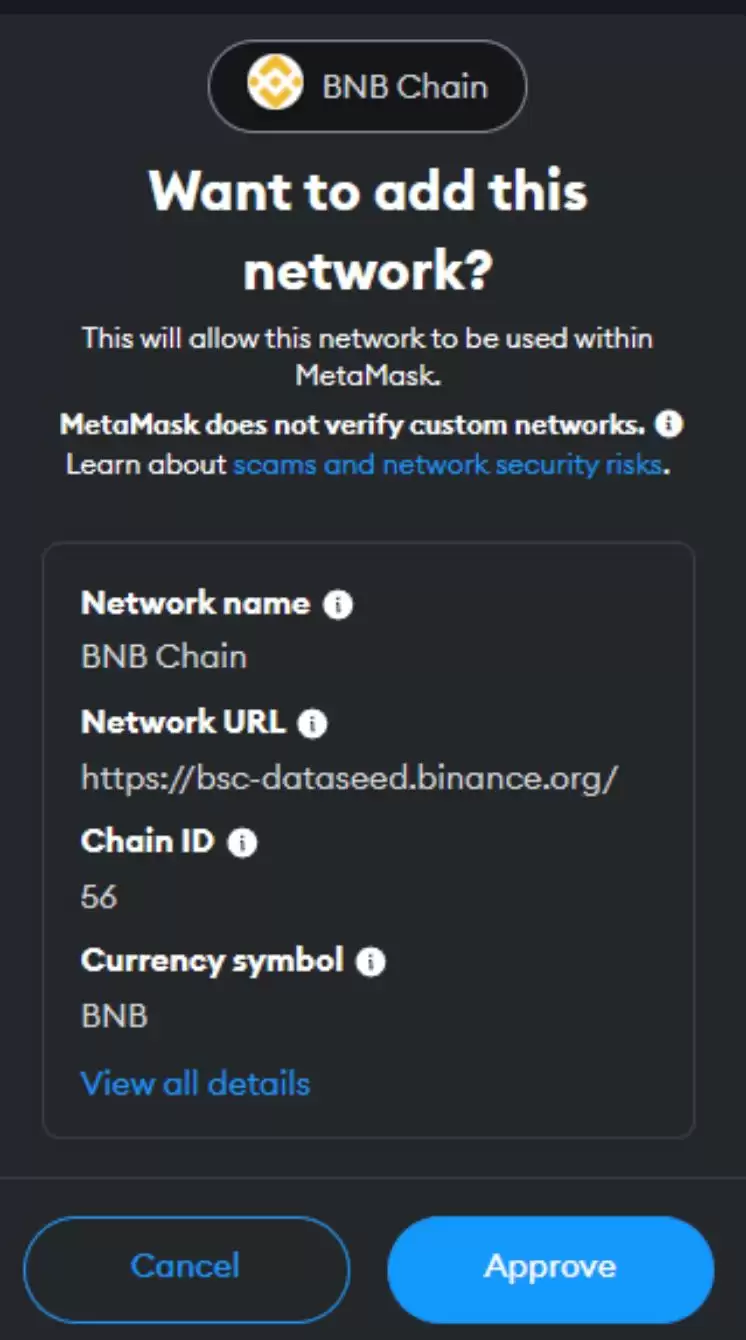The height and width of the screenshot is (1340, 746).
Task: Click the Network name field label
Action: point(196,602)
